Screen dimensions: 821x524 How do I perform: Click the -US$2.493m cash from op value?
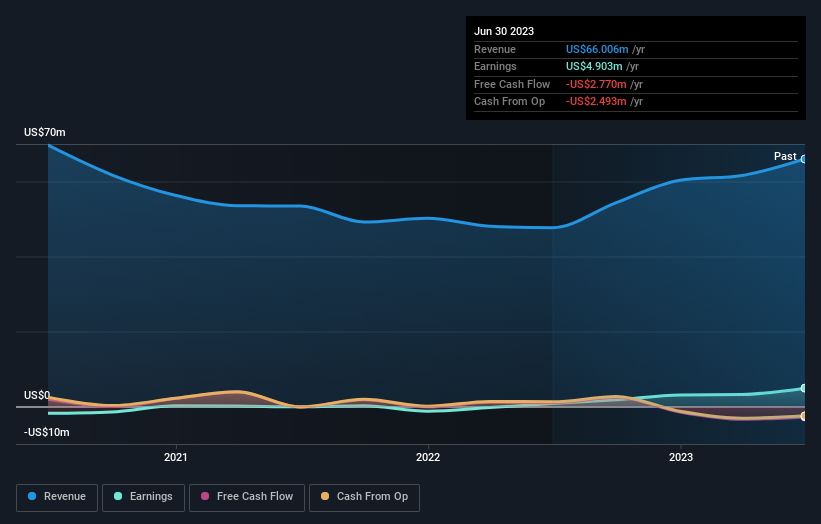pos(596,102)
